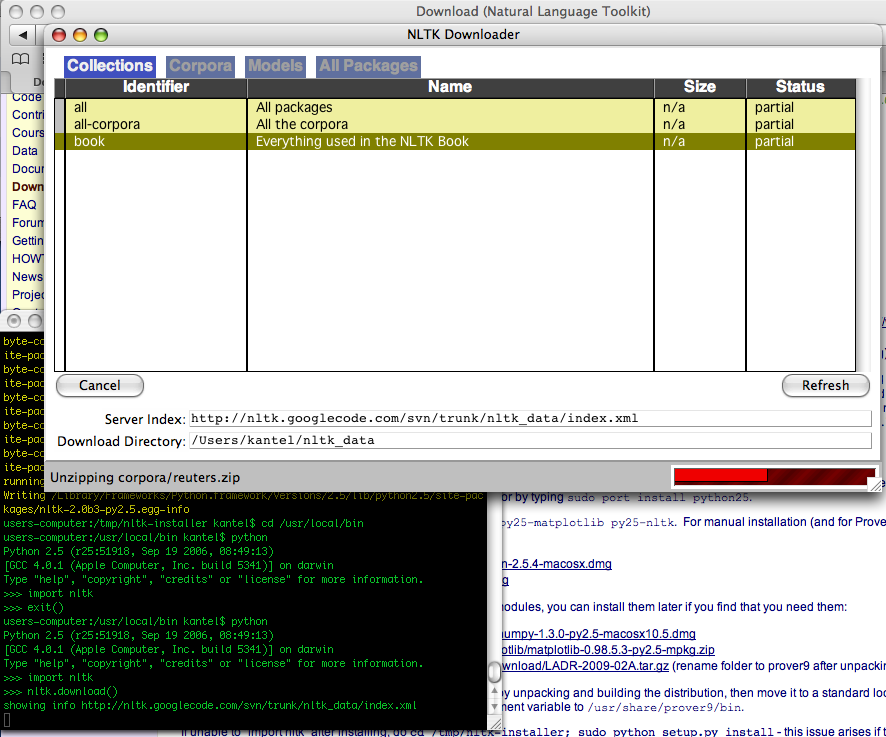
Task: Edit the Server Index URL field
Action: click(x=530, y=418)
